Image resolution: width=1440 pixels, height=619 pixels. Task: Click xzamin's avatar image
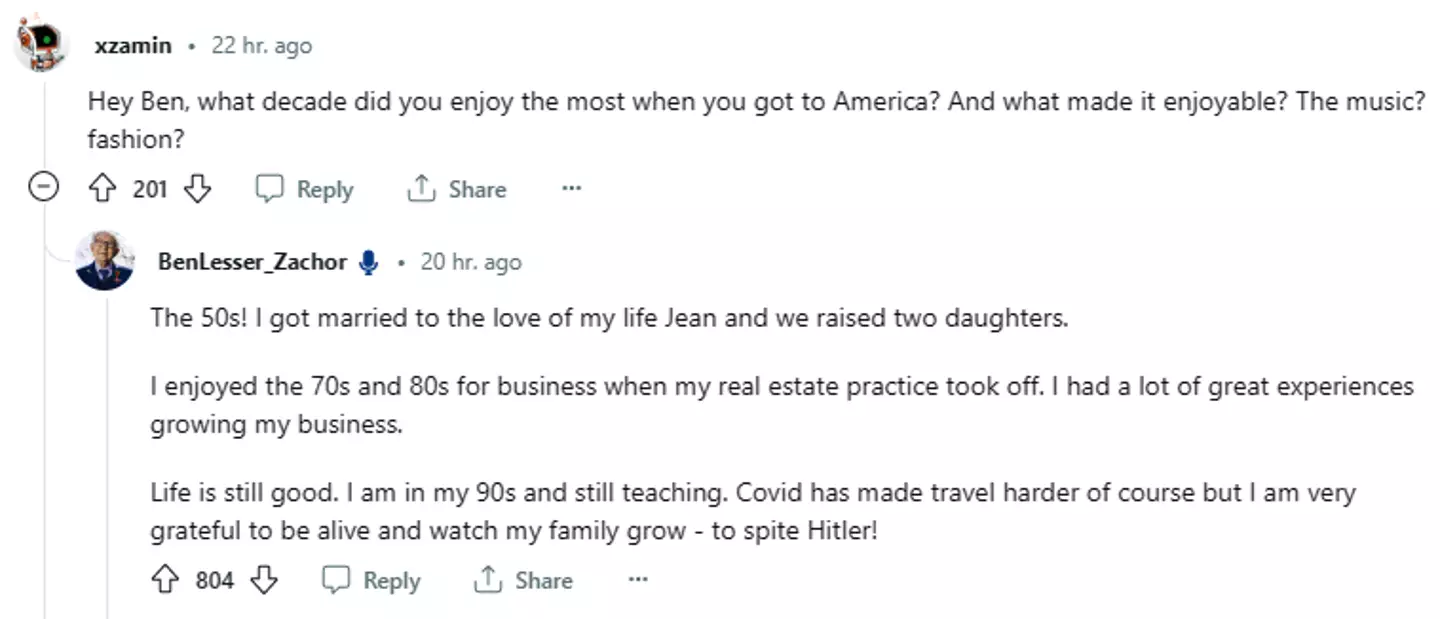[x=40, y=45]
